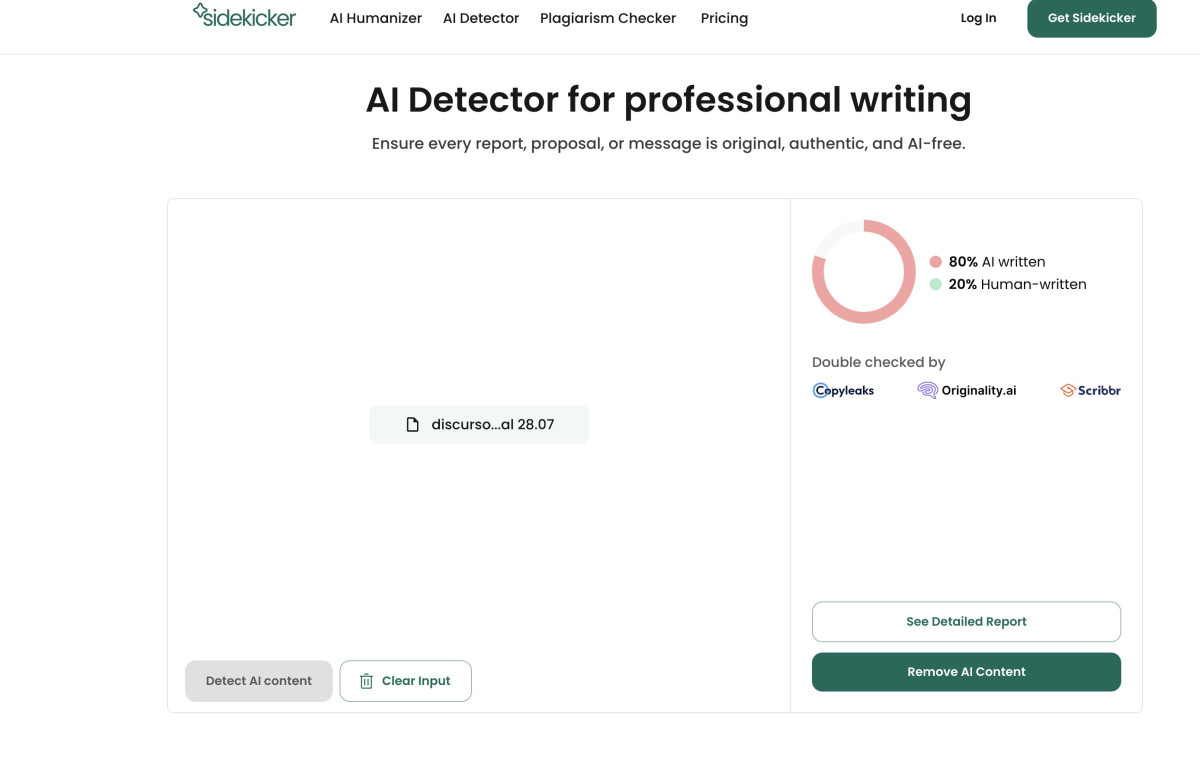Go to Plagiarism Checker
Viewport: 1200px width, 759px height.
tap(608, 18)
